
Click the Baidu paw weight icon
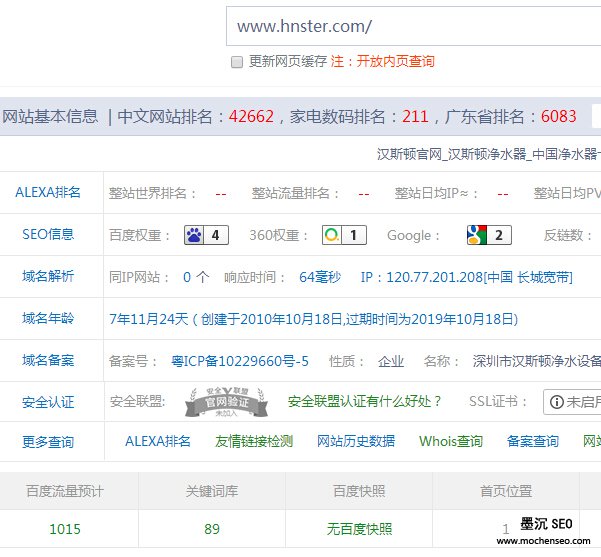coord(194,235)
